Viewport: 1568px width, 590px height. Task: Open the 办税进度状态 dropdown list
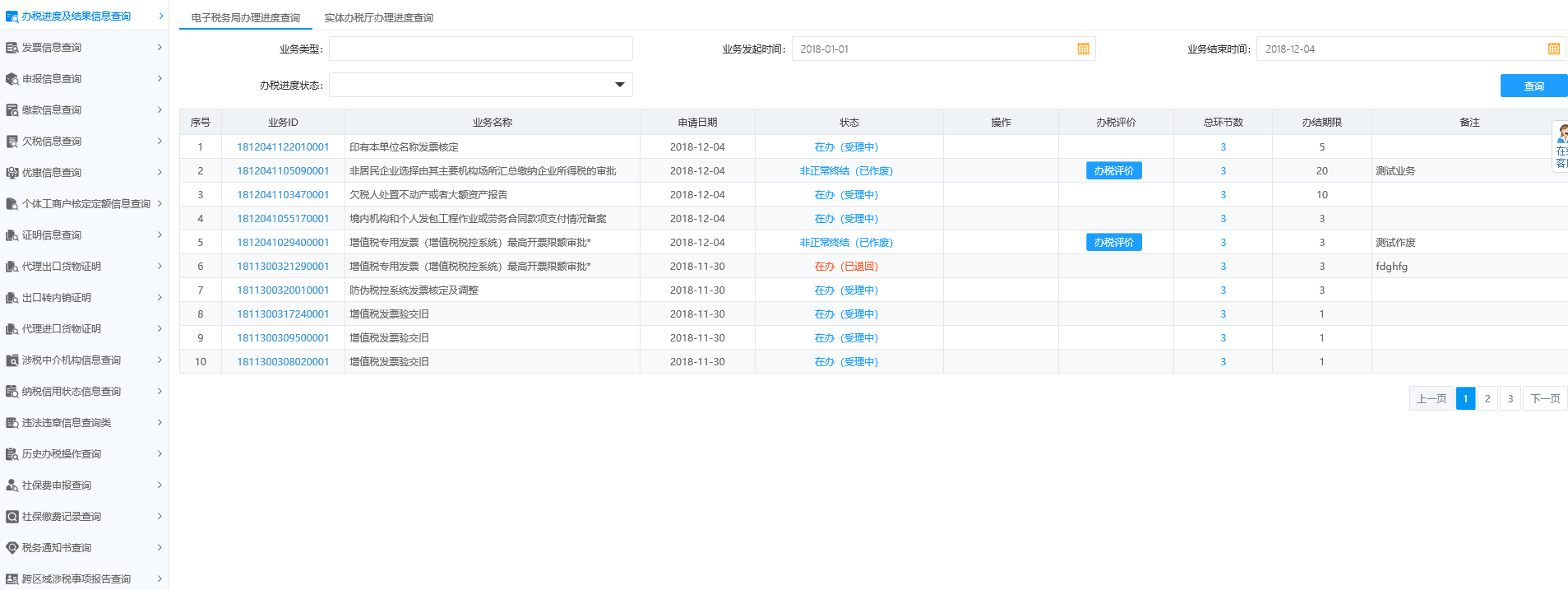tap(619, 85)
